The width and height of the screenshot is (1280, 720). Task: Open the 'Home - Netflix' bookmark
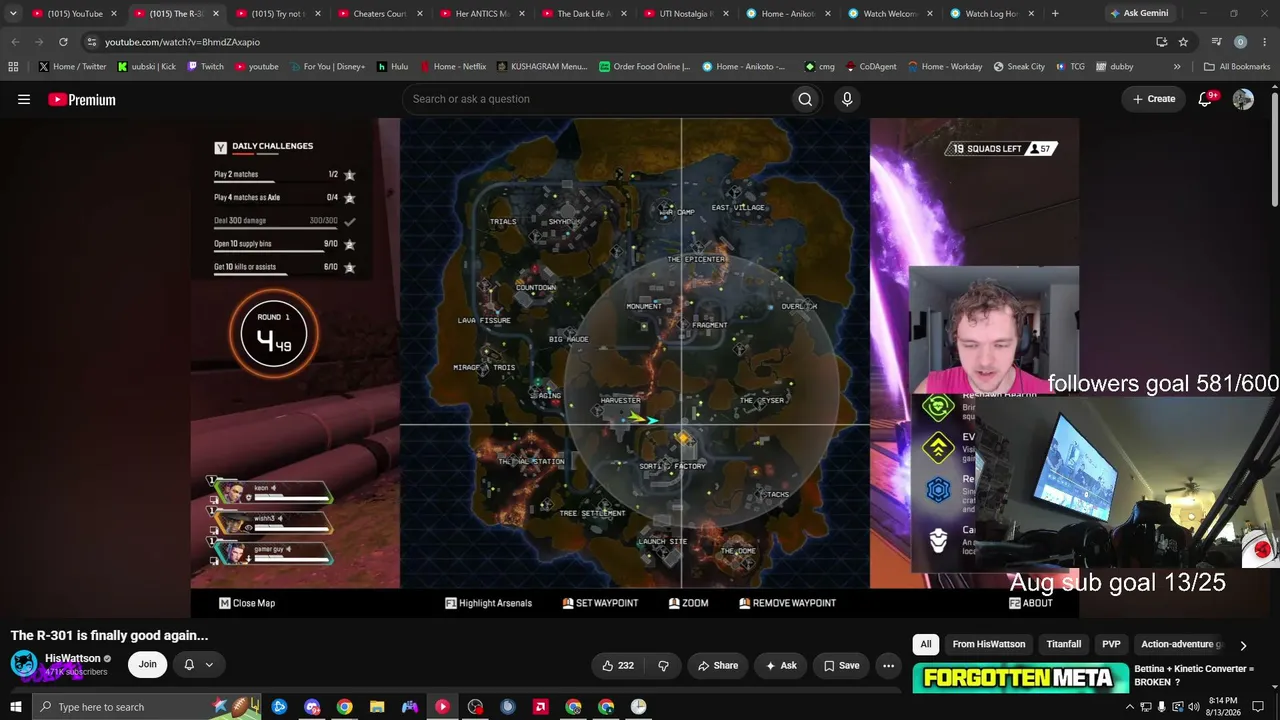(452, 67)
